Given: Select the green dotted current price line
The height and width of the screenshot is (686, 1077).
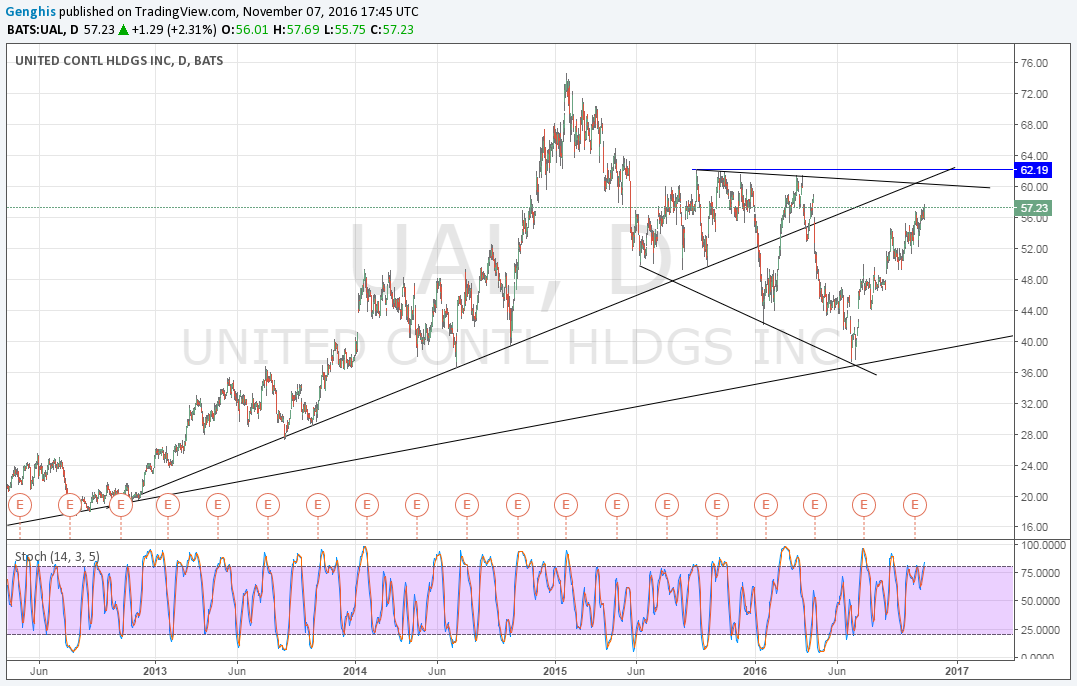Looking at the screenshot, I should coord(510,207).
